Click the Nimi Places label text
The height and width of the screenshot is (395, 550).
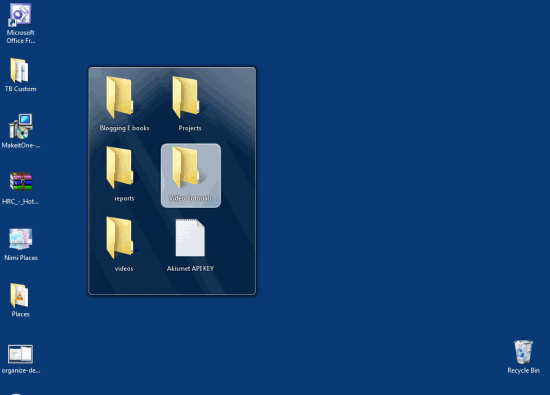(21, 257)
